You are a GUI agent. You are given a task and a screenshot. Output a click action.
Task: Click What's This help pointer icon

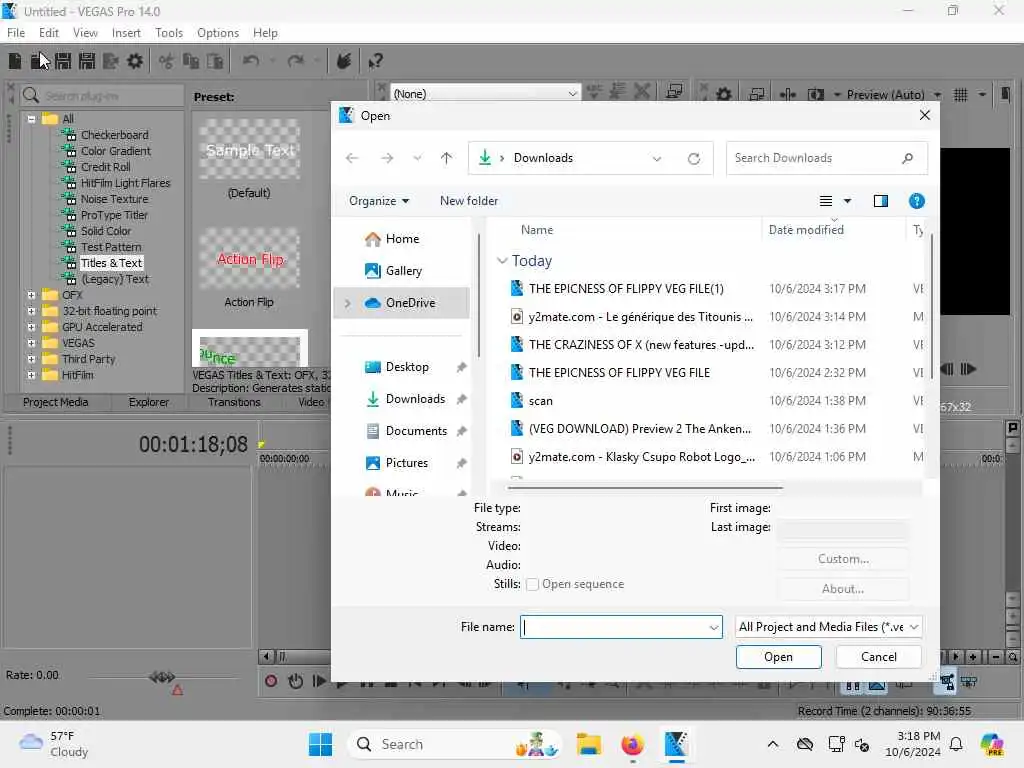[375, 61]
